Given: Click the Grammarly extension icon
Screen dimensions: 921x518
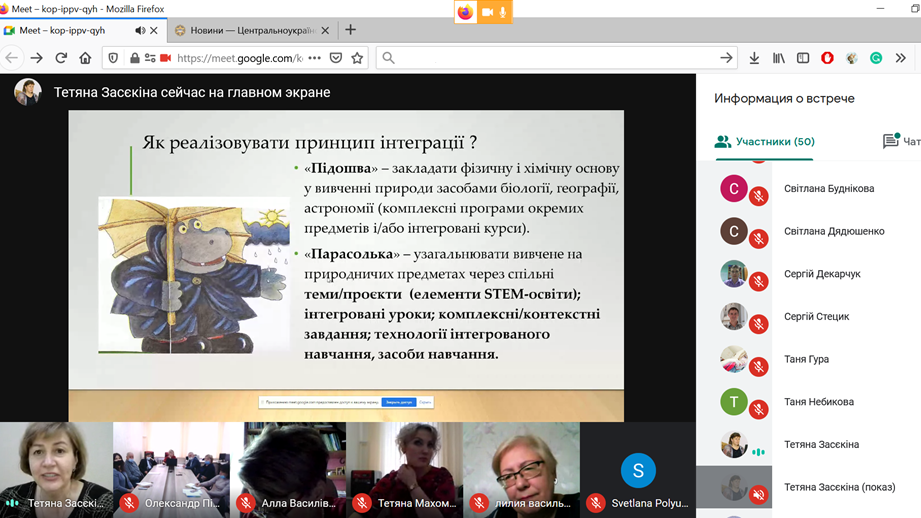Looking at the screenshot, I should coord(876,58).
